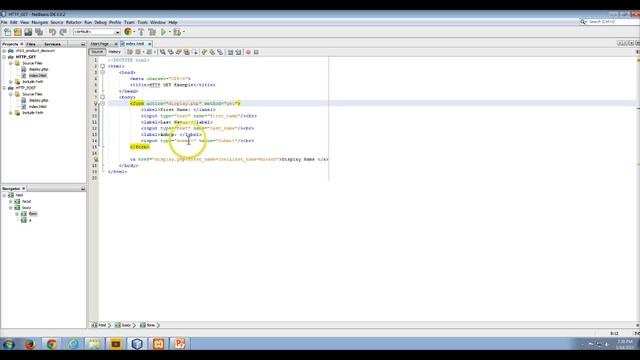The width and height of the screenshot is (640, 360).
Task: Stop macro recording square icon
Action: click(256, 52)
